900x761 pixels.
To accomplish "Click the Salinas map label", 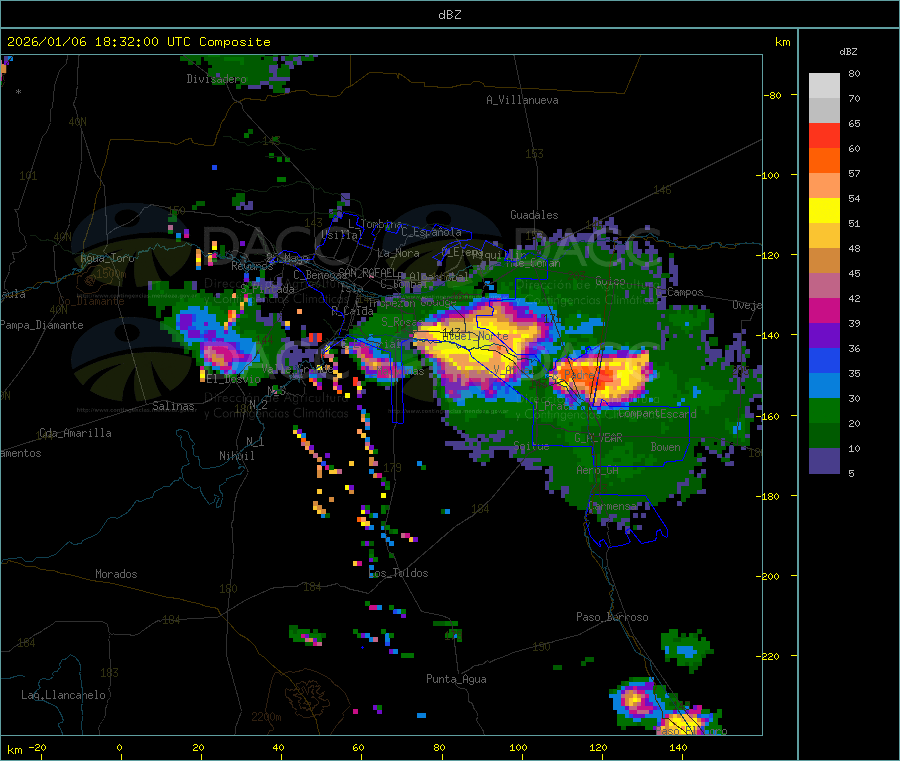I will point(173,406).
